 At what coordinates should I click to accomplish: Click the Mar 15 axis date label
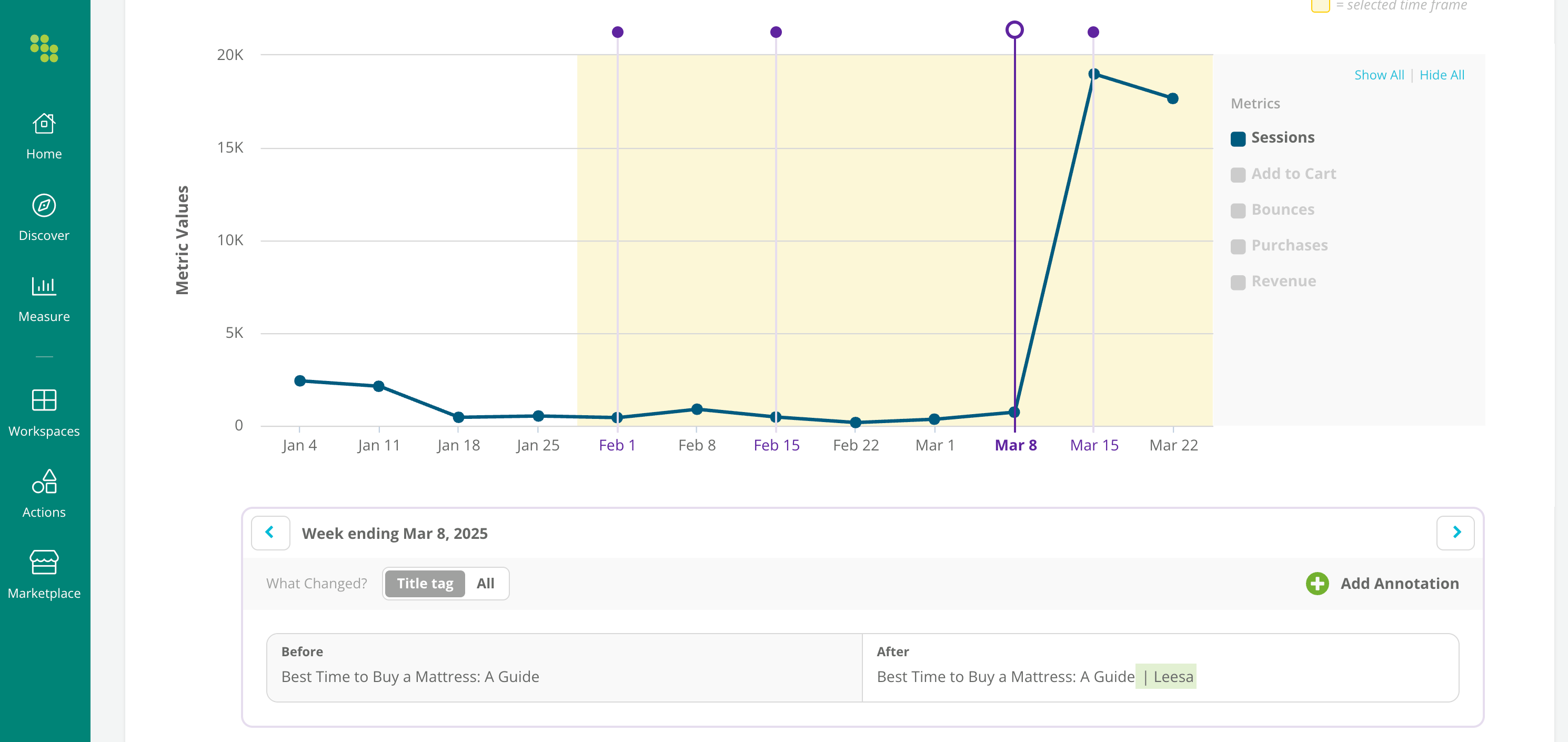(x=1094, y=446)
